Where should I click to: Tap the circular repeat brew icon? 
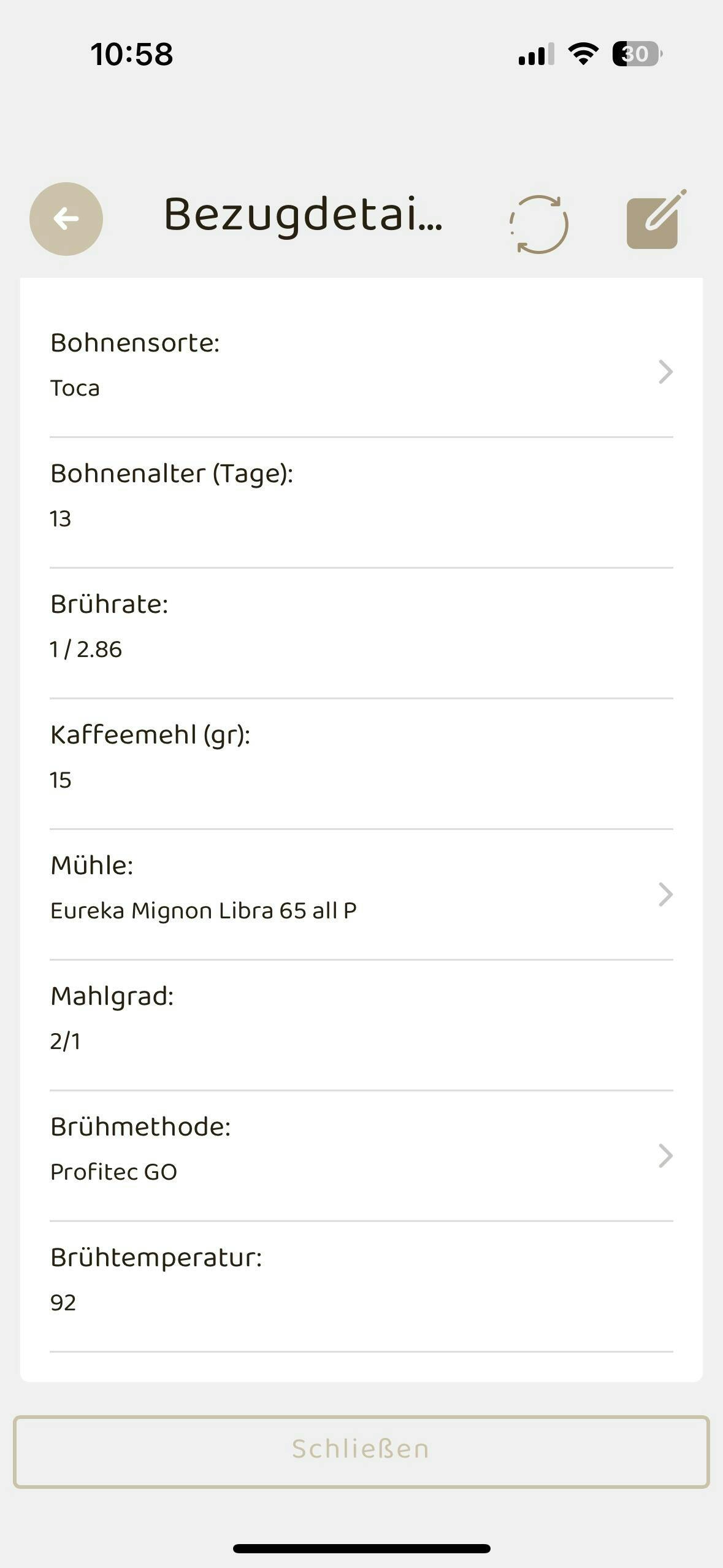point(539,224)
